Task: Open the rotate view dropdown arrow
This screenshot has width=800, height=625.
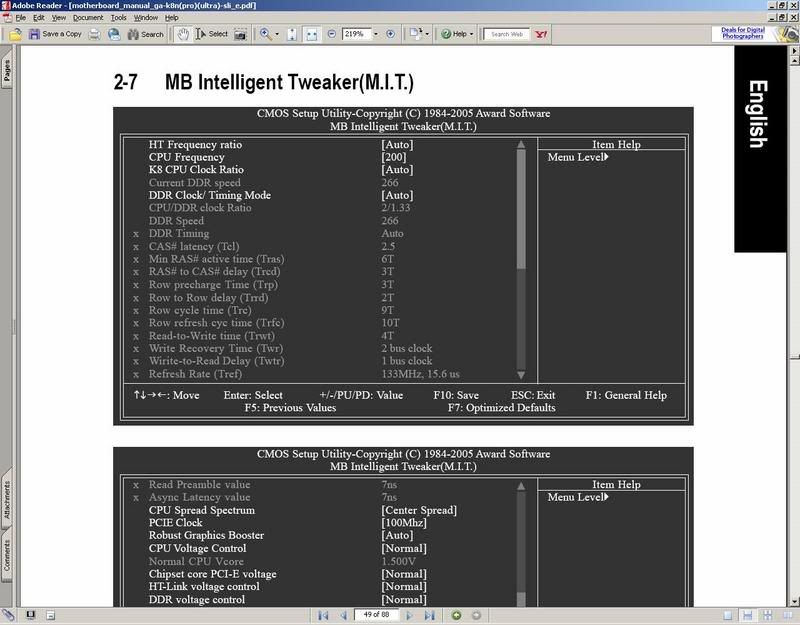Action: pos(427,34)
